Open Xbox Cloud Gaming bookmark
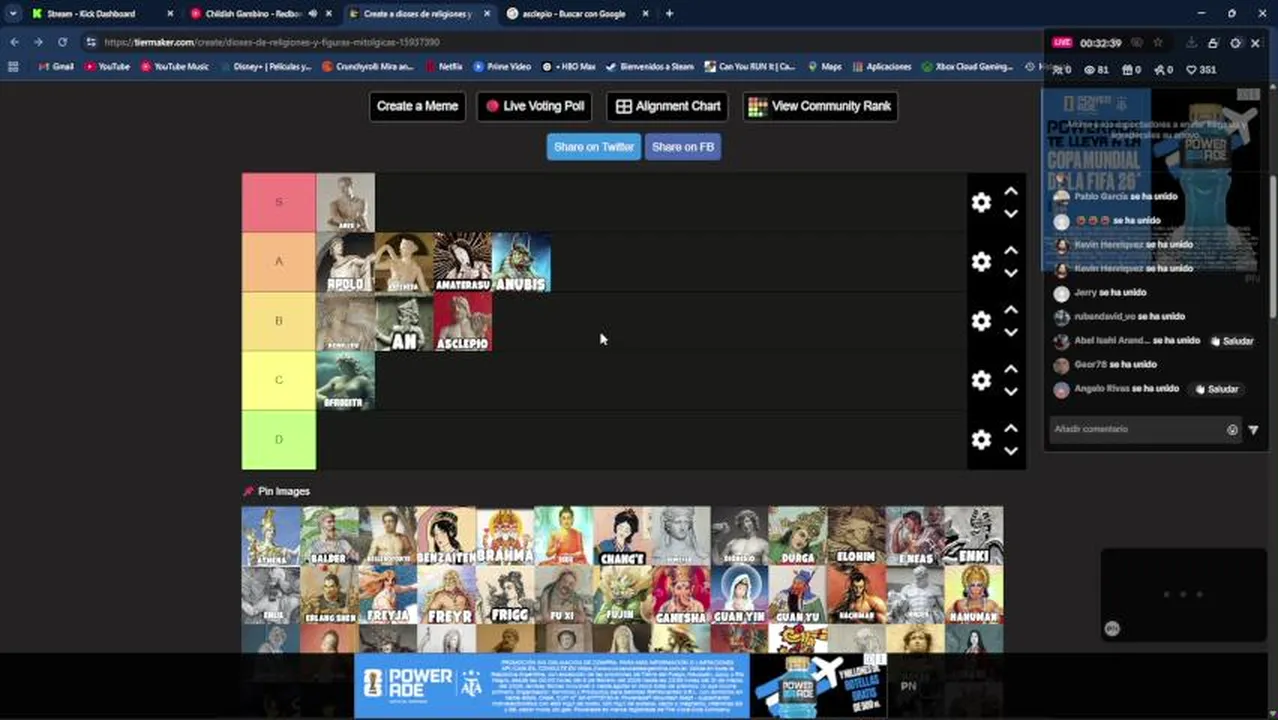This screenshot has width=1278, height=720. tap(967, 67)
